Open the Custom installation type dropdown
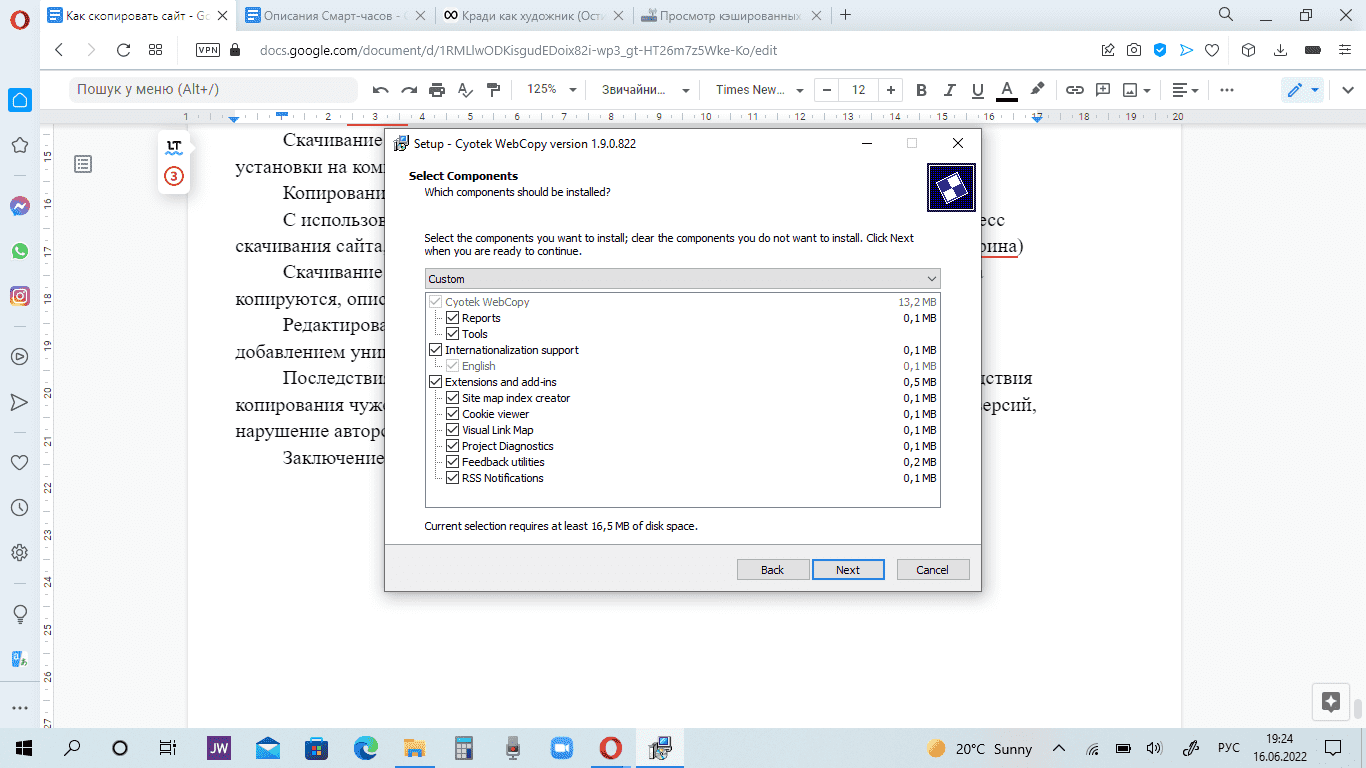Image resolution: width=1366 pixels, height=768 pixels. coord(682,279)
